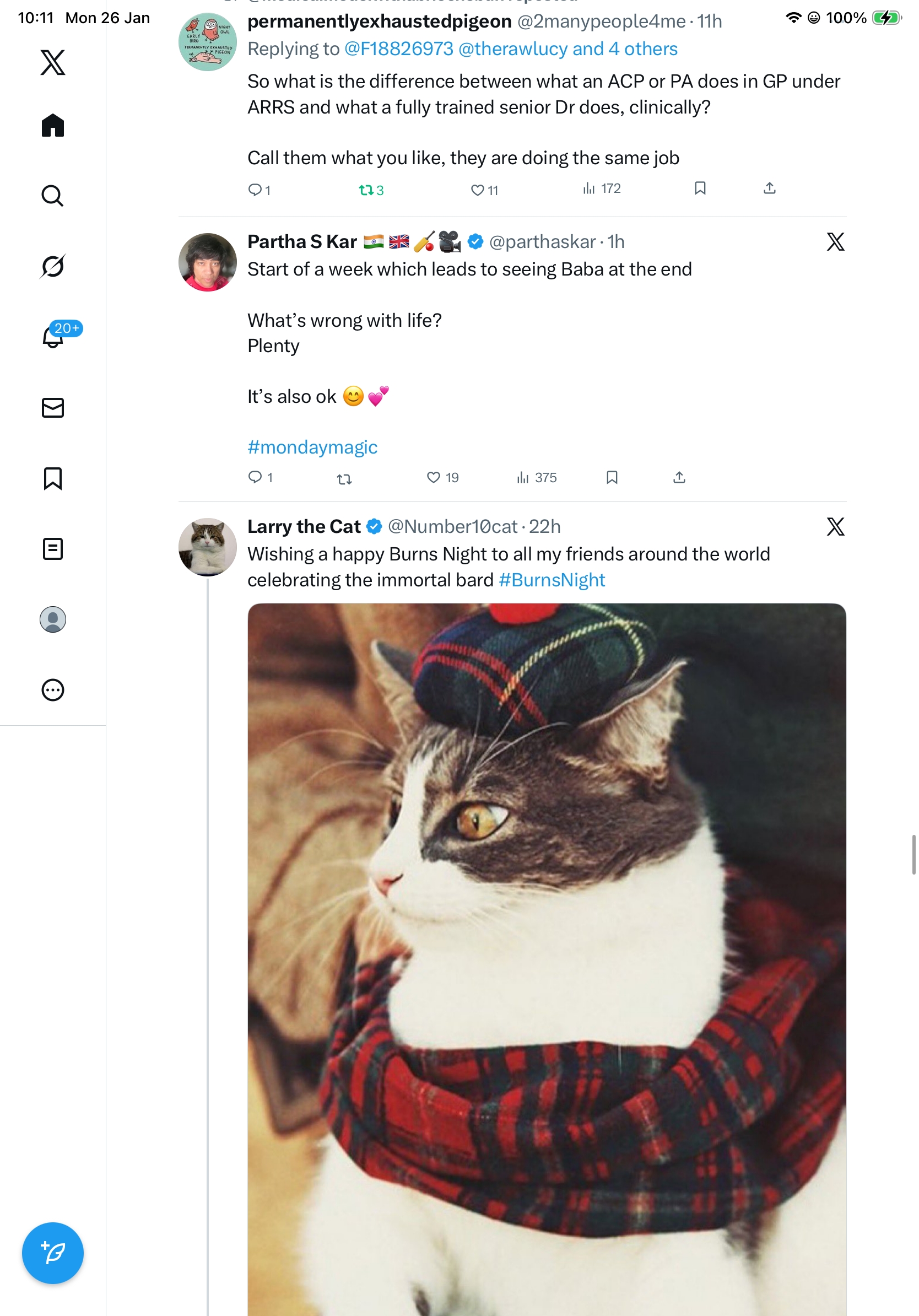The image size is (919, 1316).
Task: Compose a new post with floating button
Action: point(53,1253)
